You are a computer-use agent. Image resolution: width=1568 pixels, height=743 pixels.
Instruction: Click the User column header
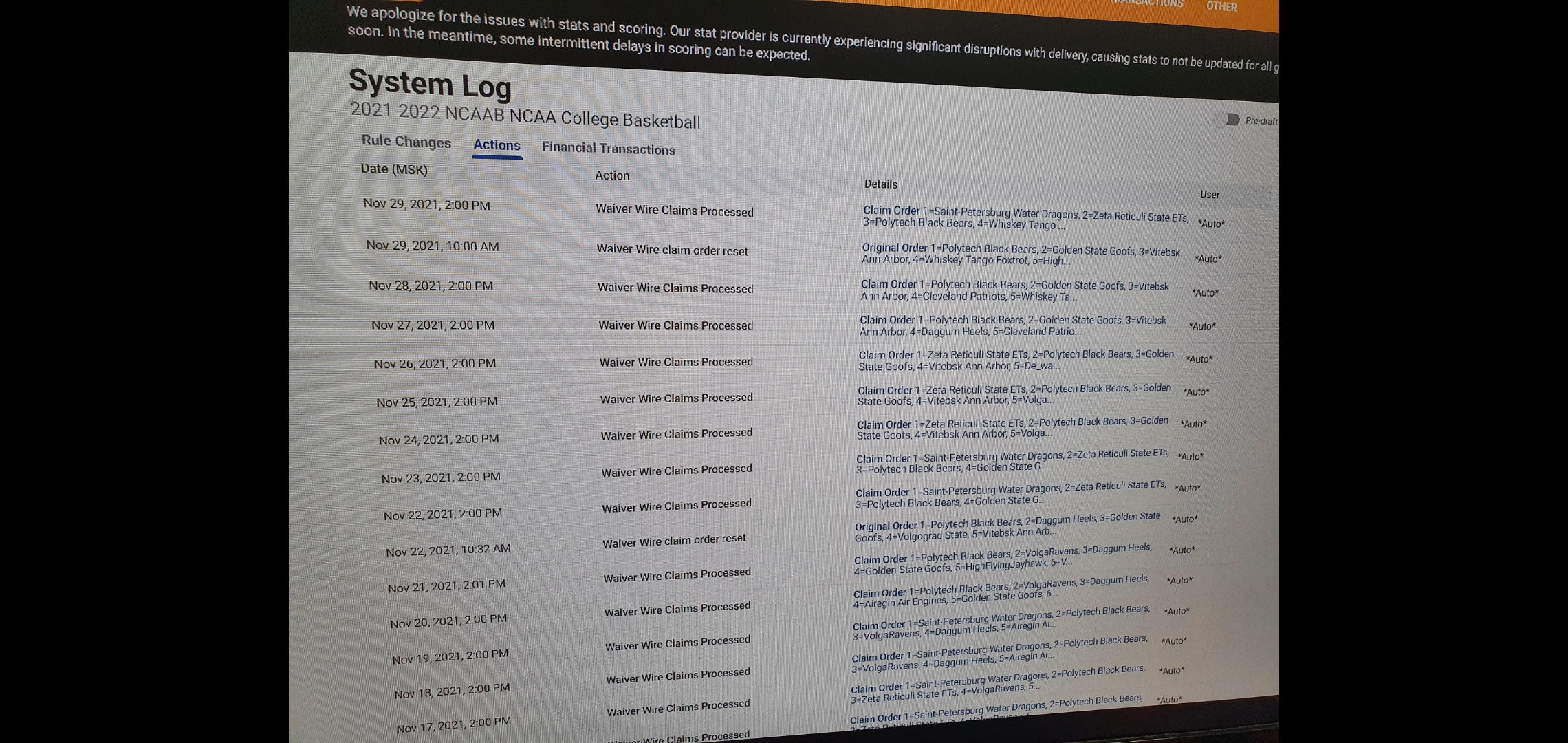click(1210, 195)
